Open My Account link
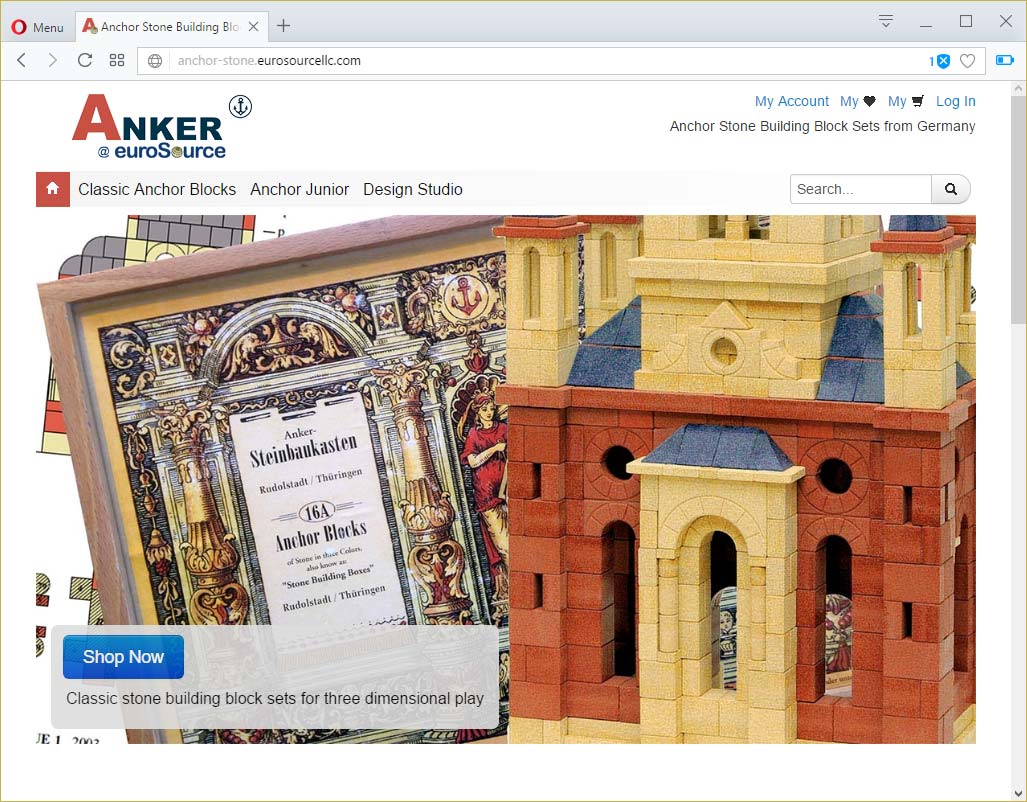Screen dimensions: 1027x802 click(792, 101)
